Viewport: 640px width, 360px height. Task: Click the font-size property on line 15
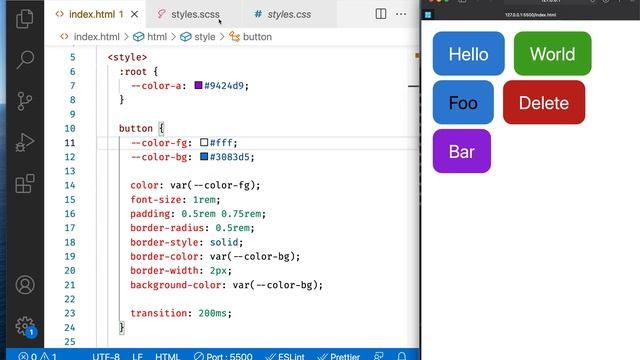point(156,200)
